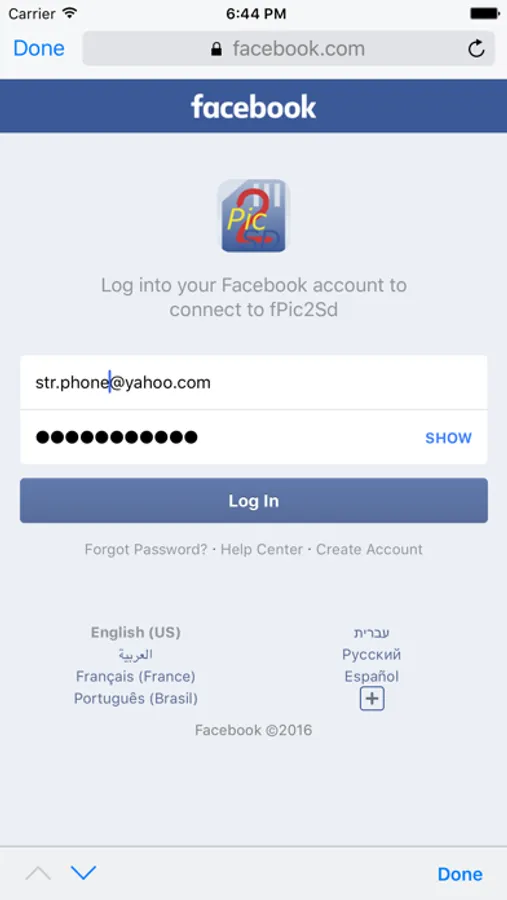Tap the reload page icon

point(476,49)
